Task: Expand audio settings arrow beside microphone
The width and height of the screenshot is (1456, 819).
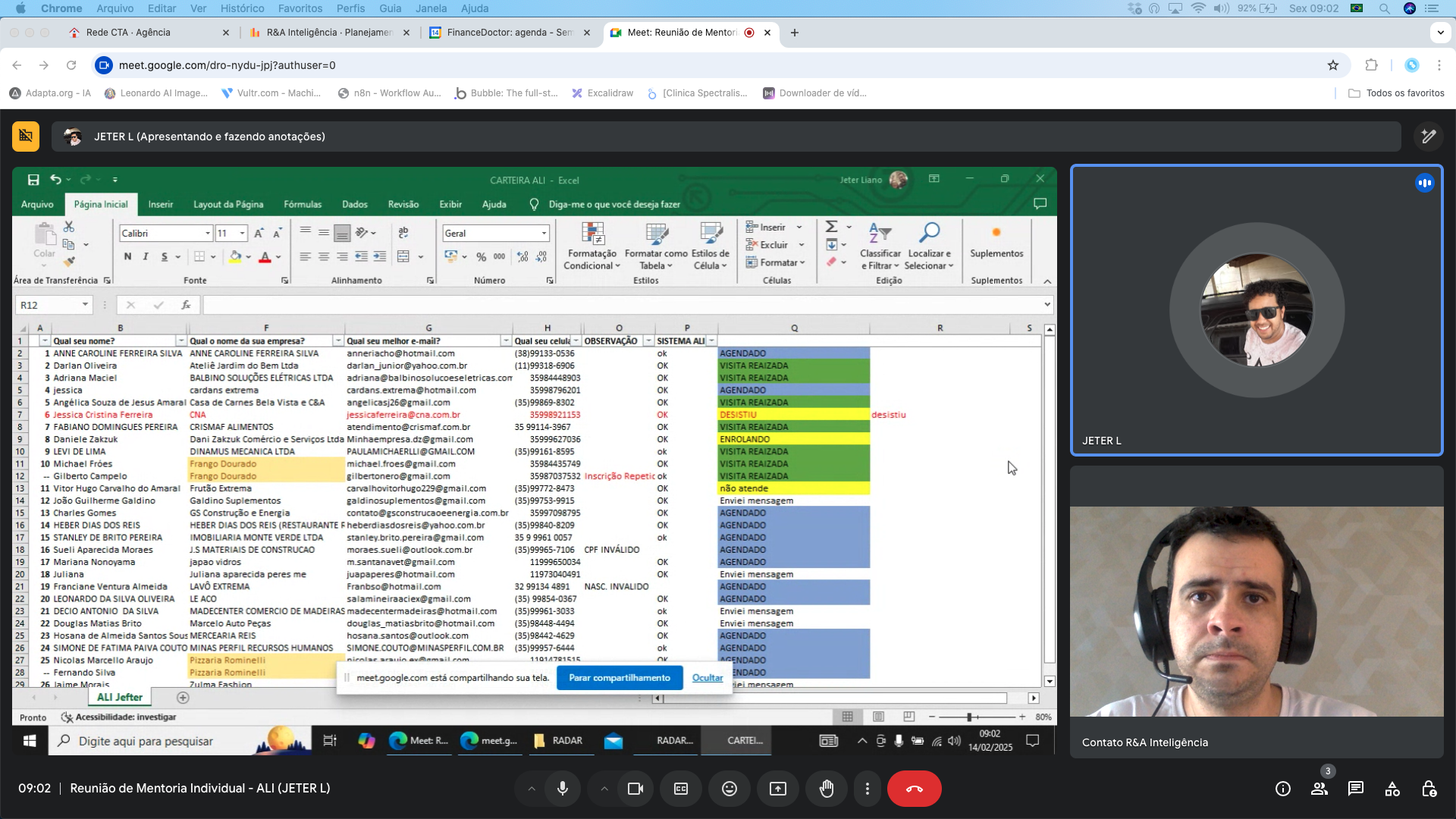Action: pos(532,789)
